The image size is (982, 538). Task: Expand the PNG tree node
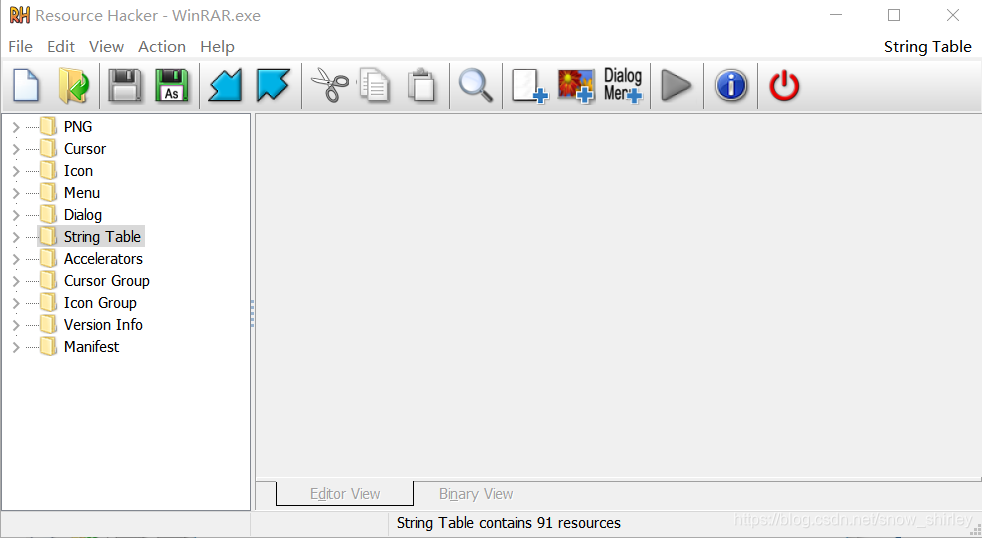pos(16,127)
